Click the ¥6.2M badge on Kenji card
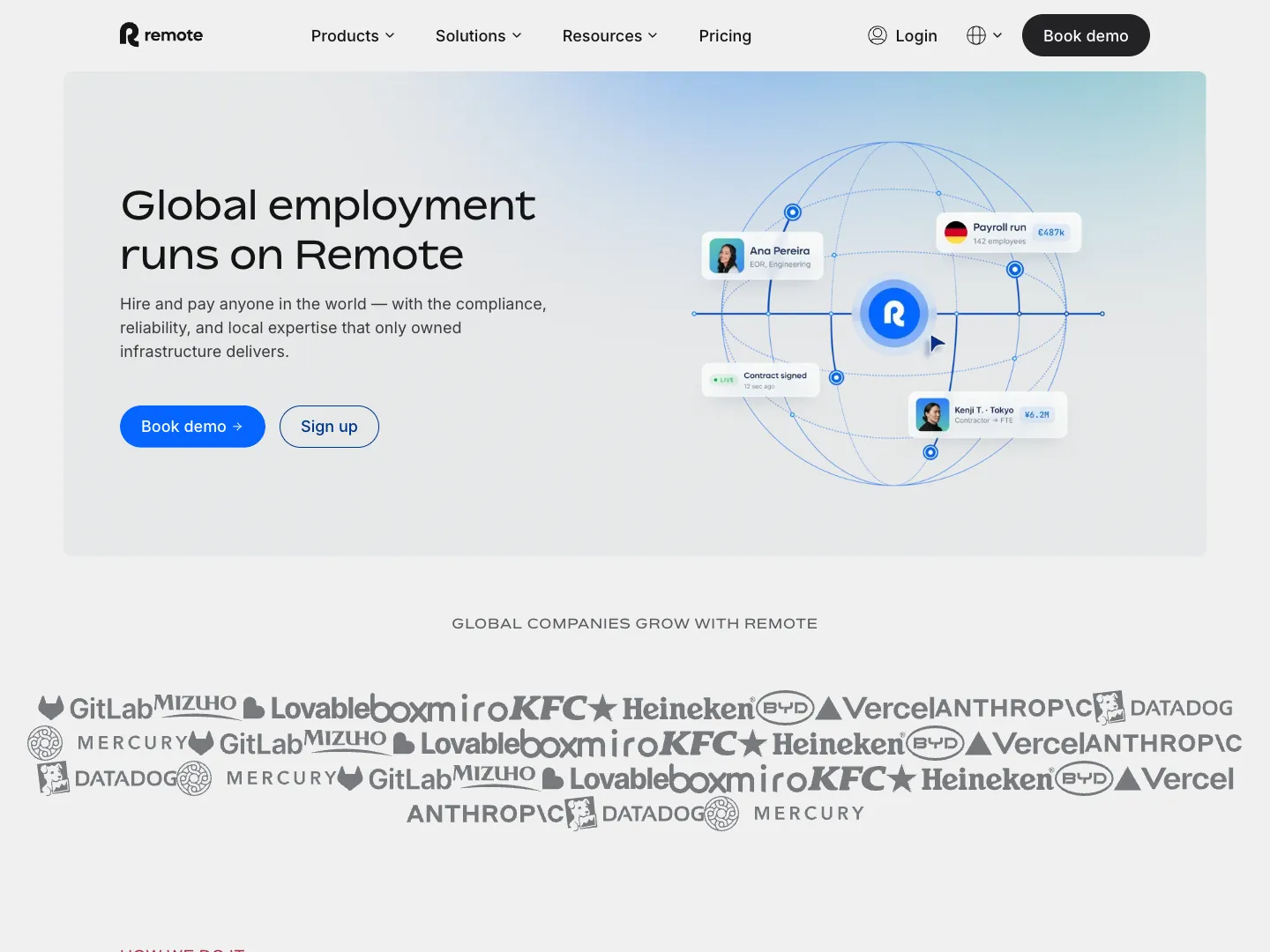Image resolution: width=1270 pixels, height=952 pixels. [1037, 414]
